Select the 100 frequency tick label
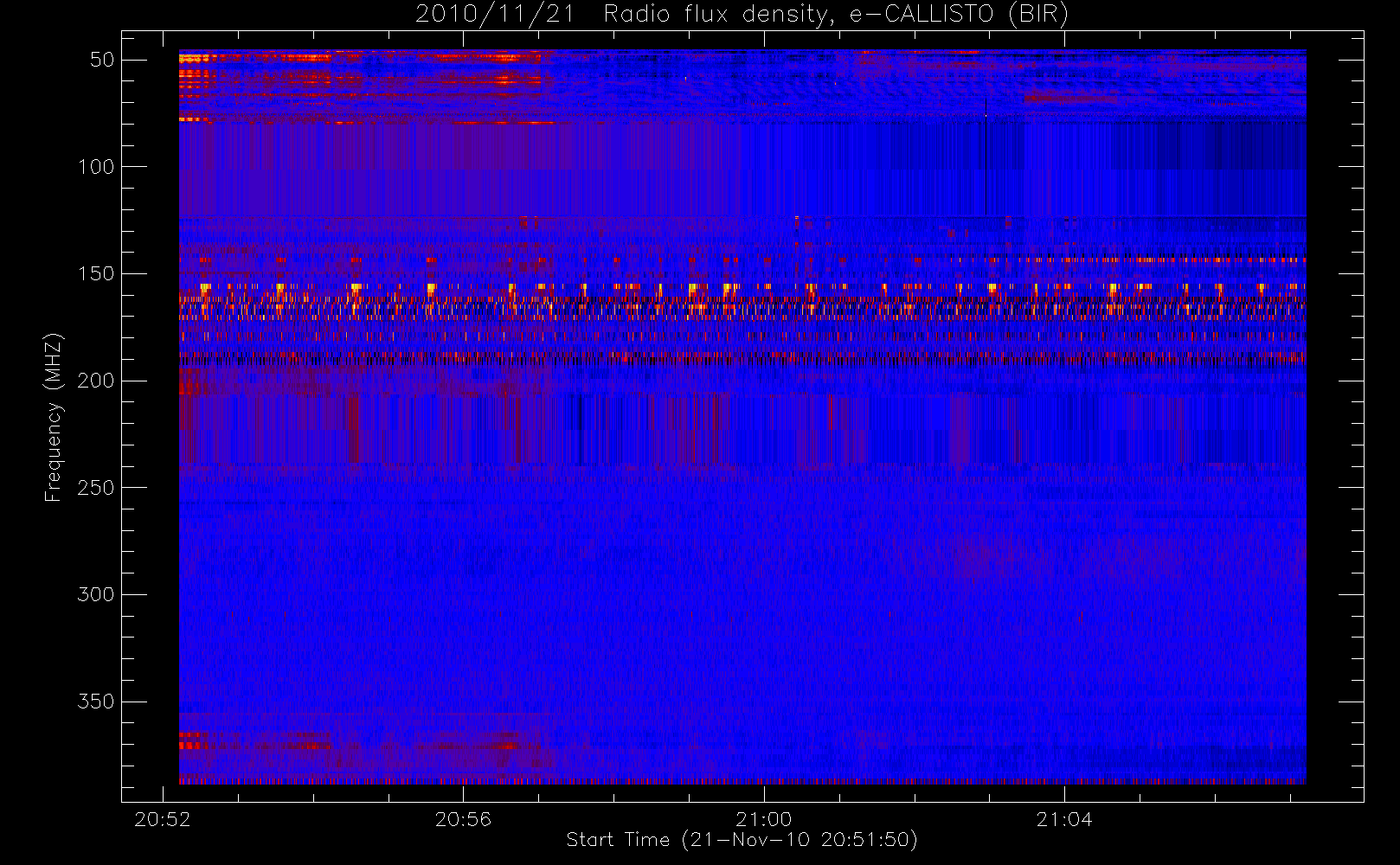The width and height of the screenshot is (1400, 865). click(96, 167)
